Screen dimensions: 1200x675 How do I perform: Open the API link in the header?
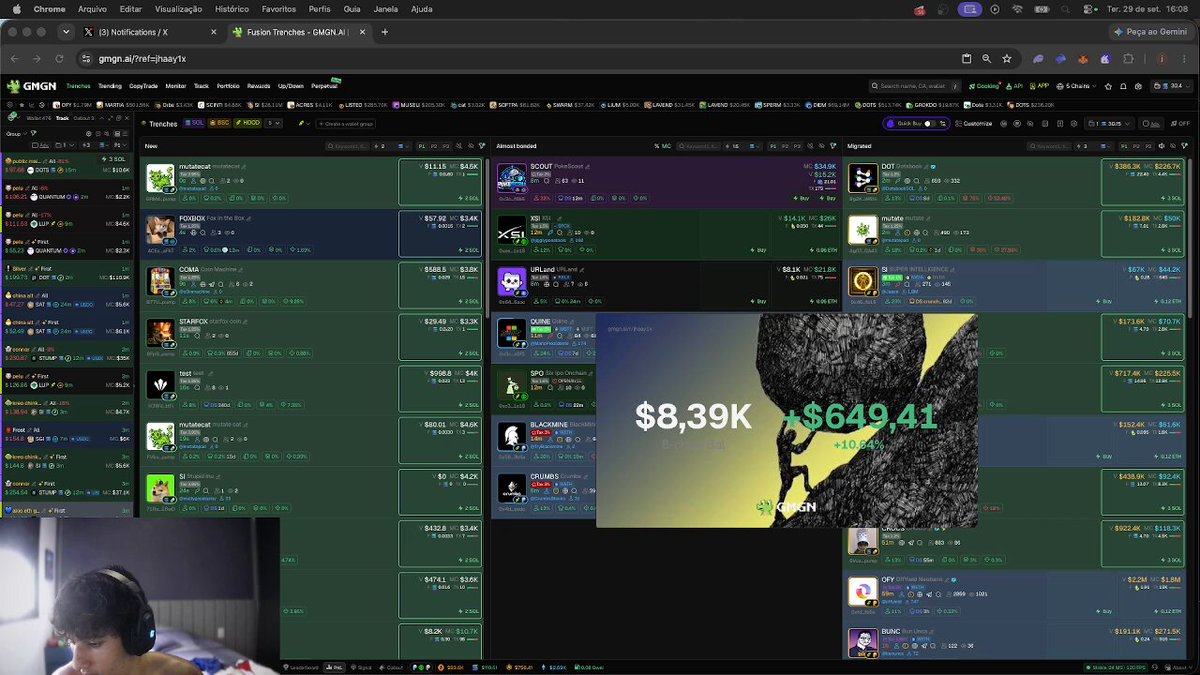[1015, 86]
